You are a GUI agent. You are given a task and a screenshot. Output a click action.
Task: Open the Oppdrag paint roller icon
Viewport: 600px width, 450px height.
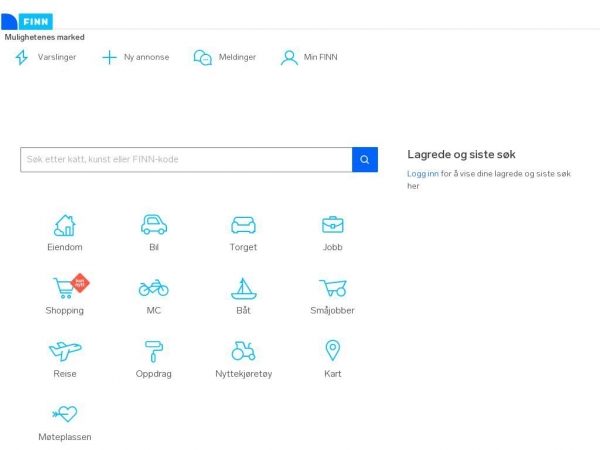click(x=154, y=351)
